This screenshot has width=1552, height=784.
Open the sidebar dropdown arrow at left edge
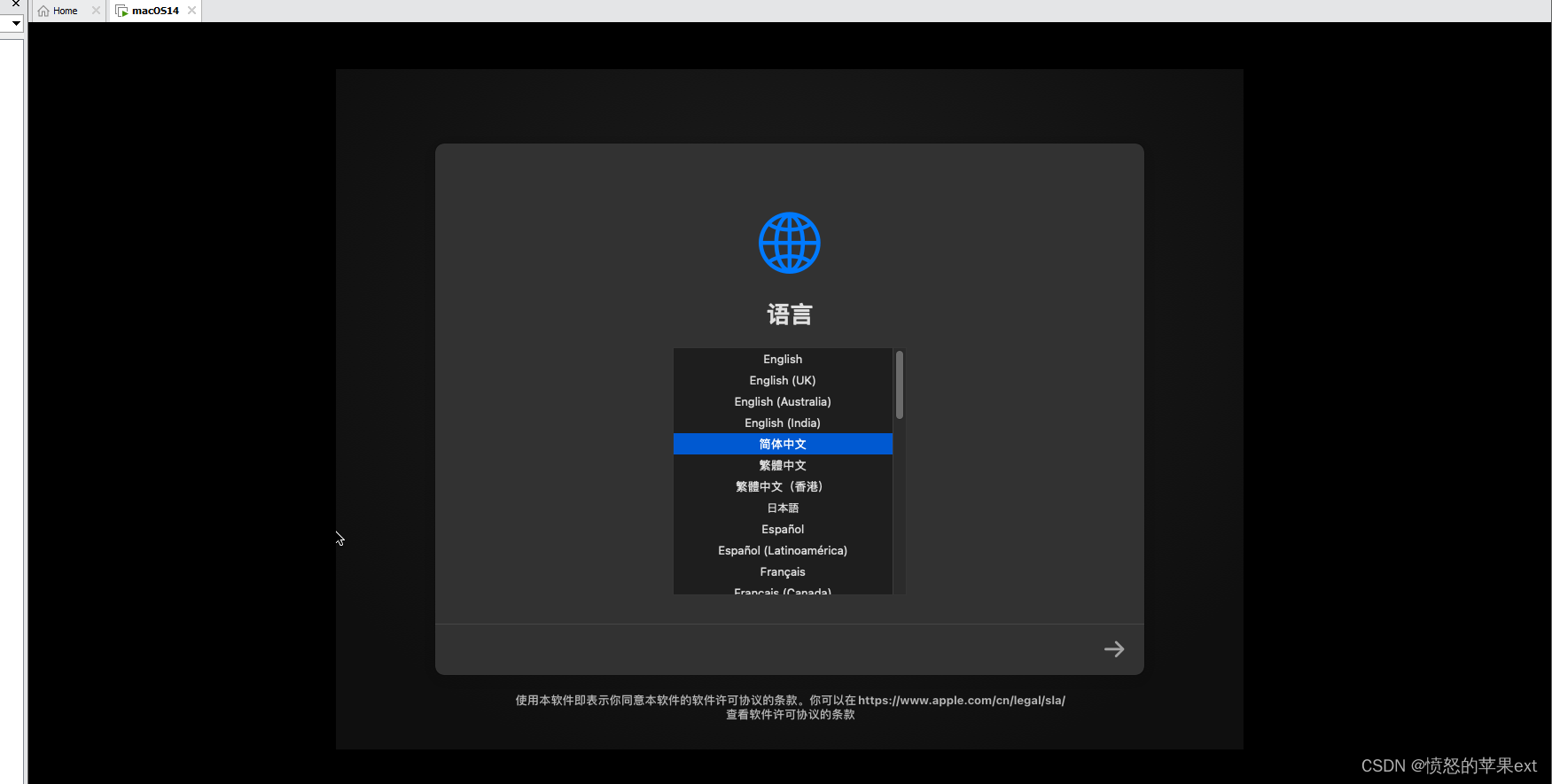click(16, 23)
